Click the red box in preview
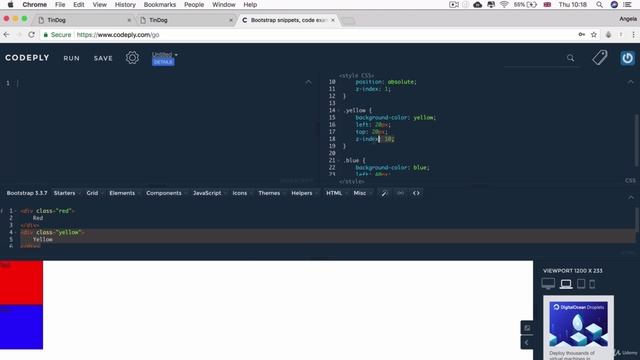Image resolution: width=640 pixels, height=360 pixels. click(x=21, y=282)
